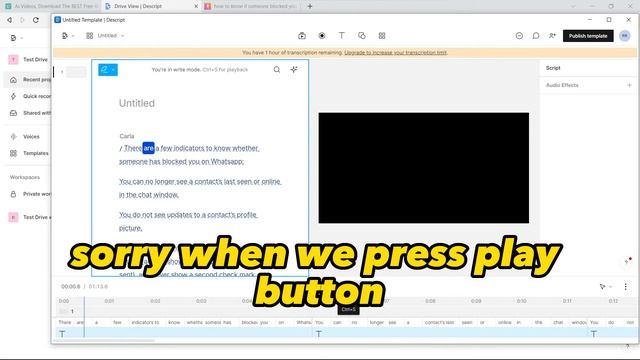Image resolution: width=640 pixels, height=360 pixels.
Task: Click the scene 1 label on timeline
Action: pyautogui.click(x=72, y=311)
